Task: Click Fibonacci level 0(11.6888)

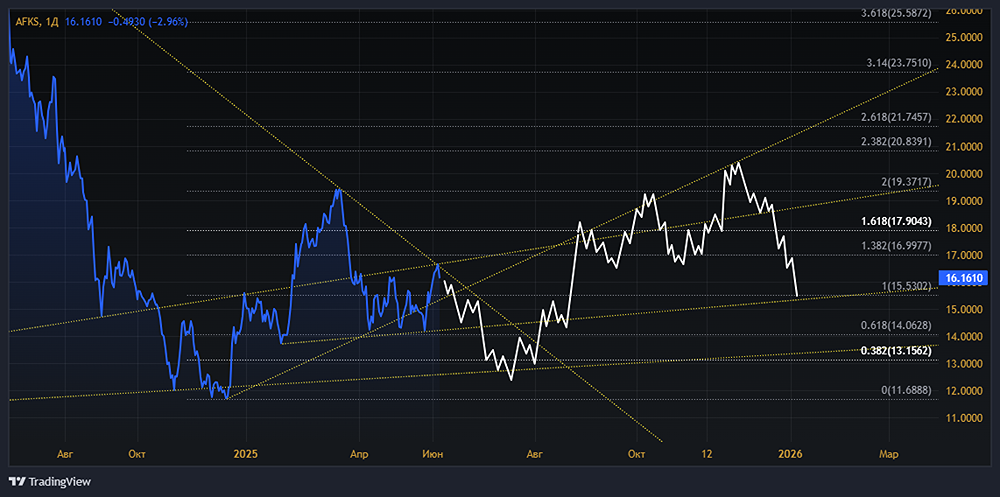Action: [904, 390]
